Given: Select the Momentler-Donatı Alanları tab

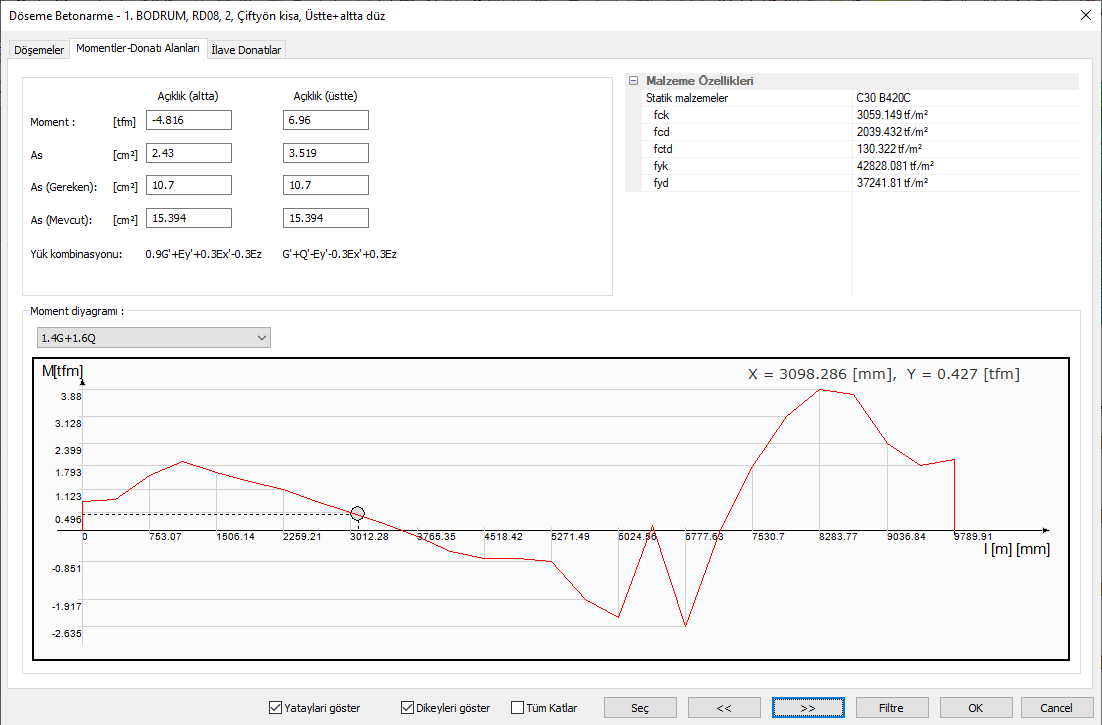Looking at the screenshot, I should pyautogui.click(x=138, y=48).
